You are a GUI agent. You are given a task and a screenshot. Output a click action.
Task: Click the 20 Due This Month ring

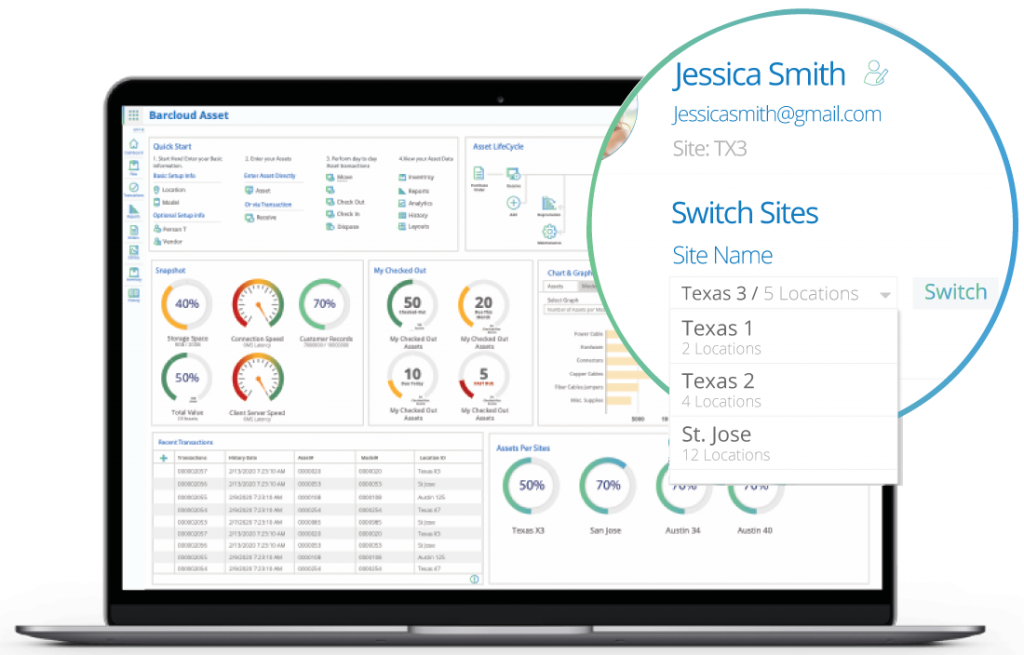click(483, 304)
